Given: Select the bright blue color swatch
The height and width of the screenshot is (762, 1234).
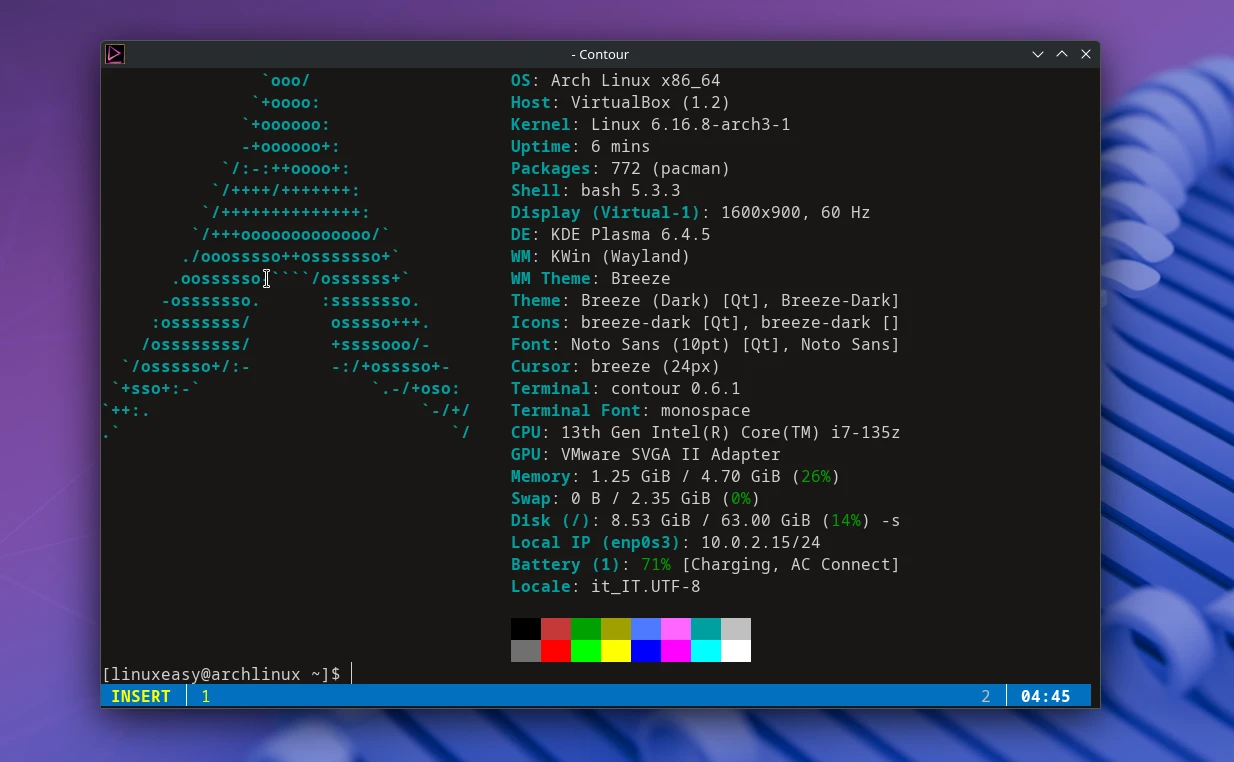Looking at the screenshot, I should (x=648, y=650).
